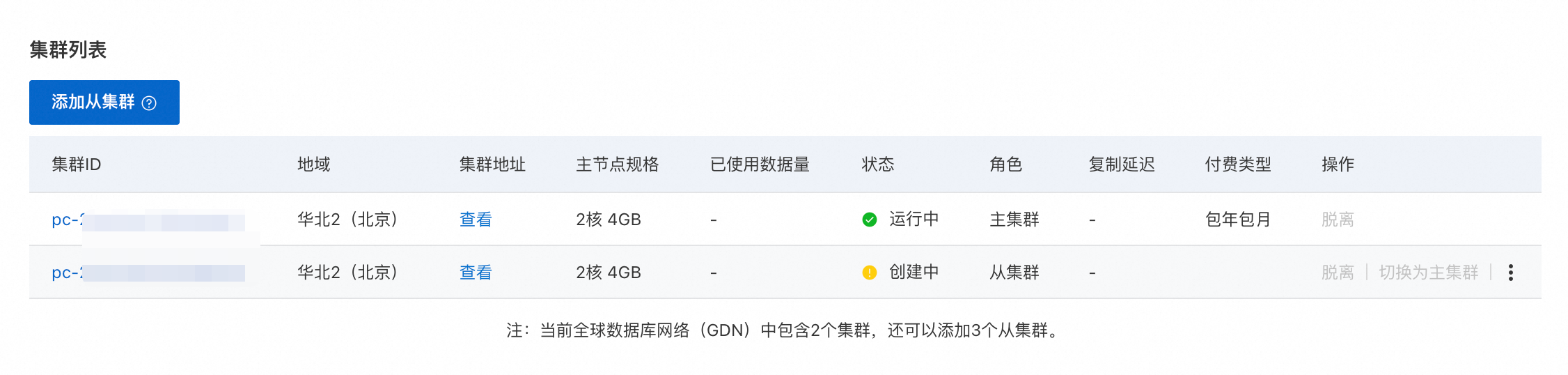Click the 状态 column header

click(x=877, y=164)
